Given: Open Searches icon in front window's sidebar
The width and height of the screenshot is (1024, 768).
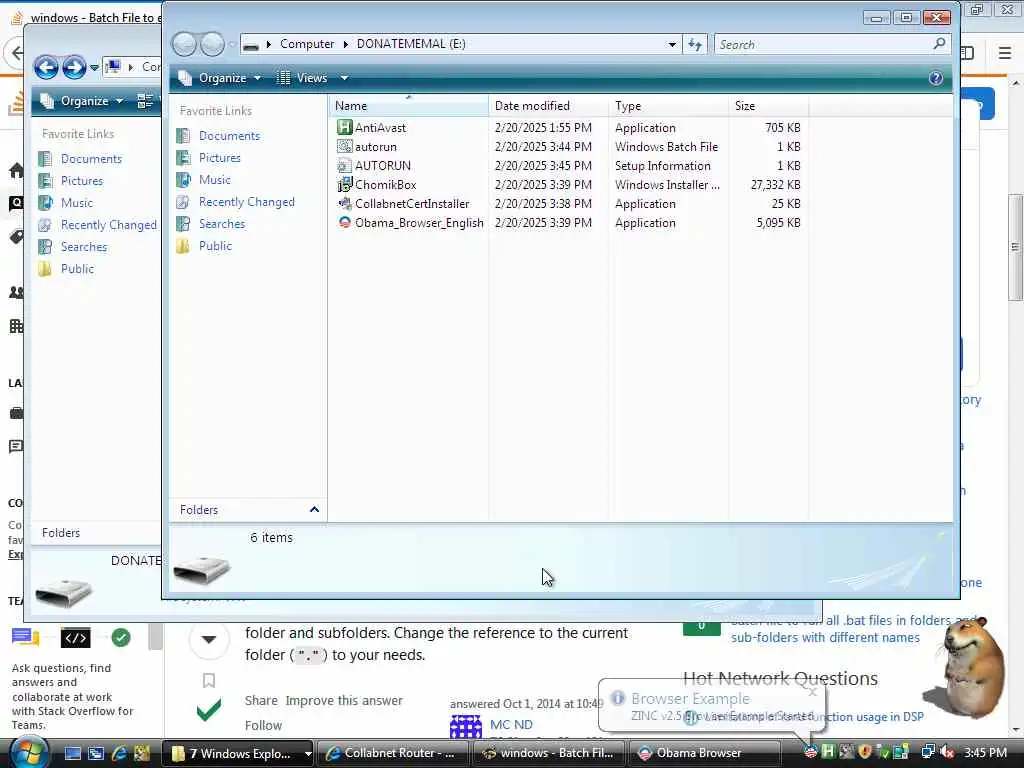Looking at the screenshot, I should tap(184, 224).
